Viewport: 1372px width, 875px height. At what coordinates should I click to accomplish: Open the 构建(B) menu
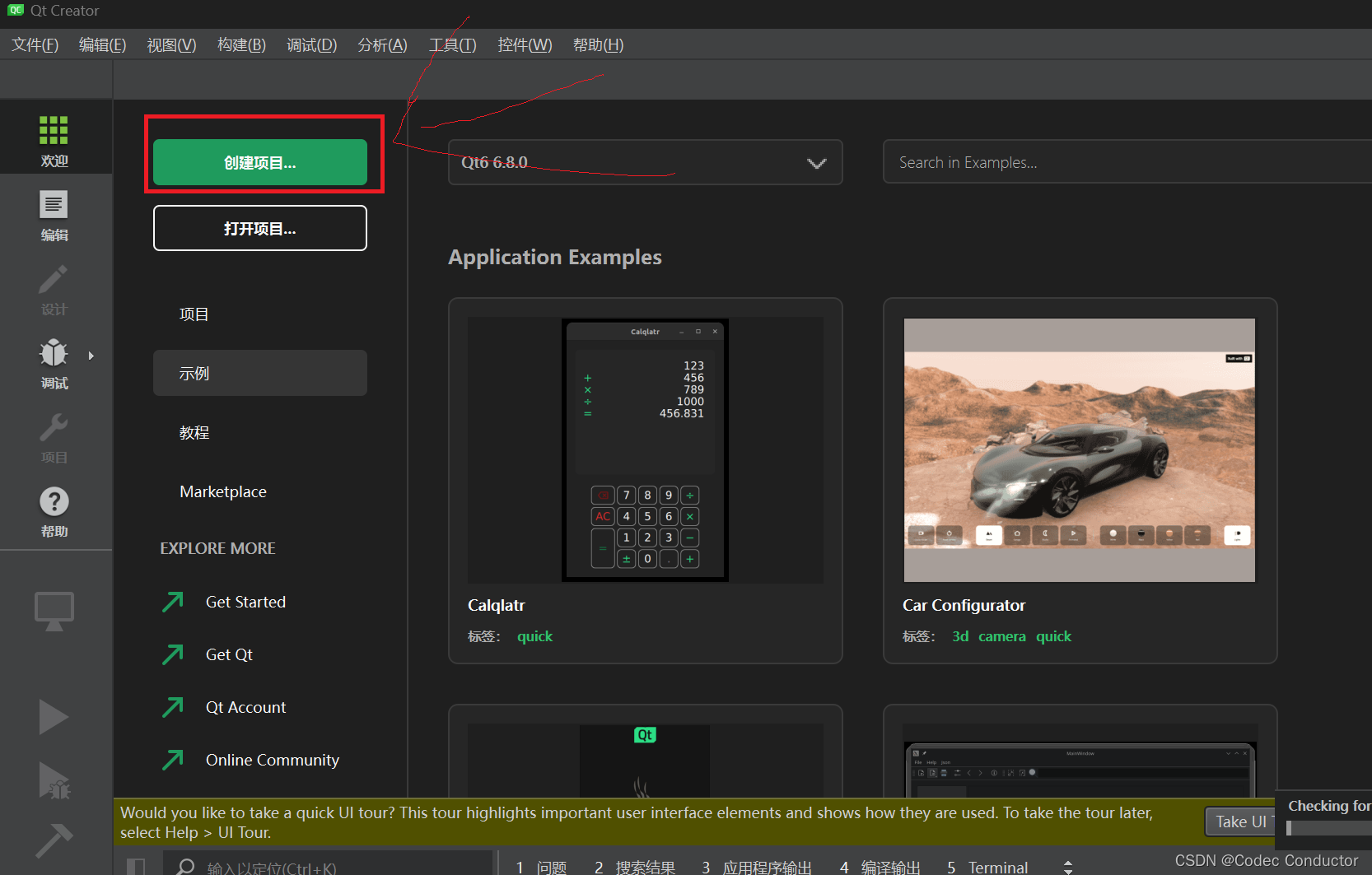[x=241, y=45]
